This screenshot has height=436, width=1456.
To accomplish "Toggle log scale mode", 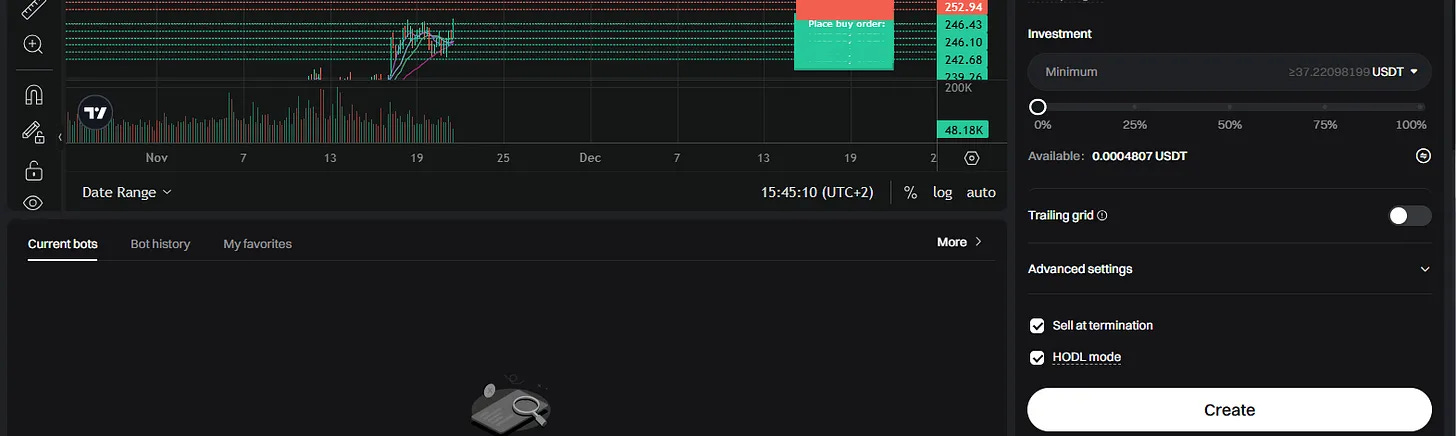I will (x=943, y=192).
